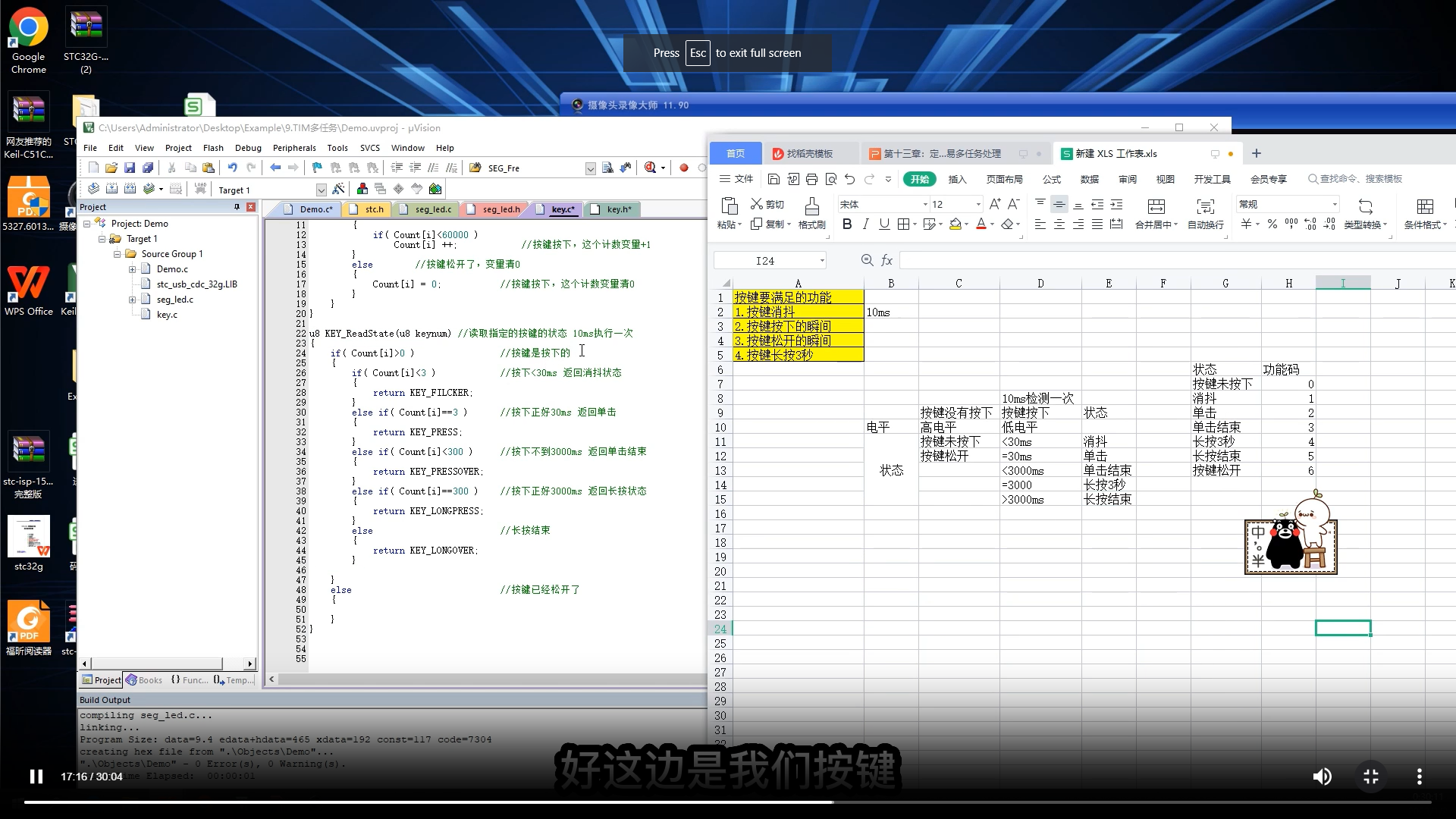Open the 合并居中 merge dropdown
The width and height of the screenshot is (1456, 819).
point(1176,225)
